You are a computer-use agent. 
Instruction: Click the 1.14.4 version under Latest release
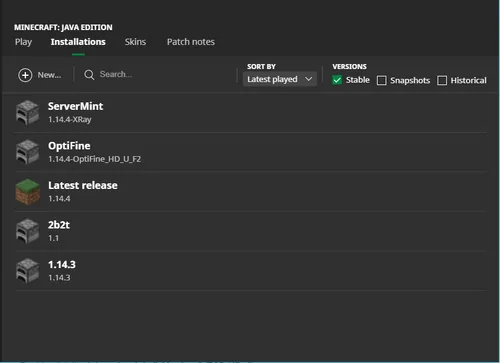coord(59,199)
